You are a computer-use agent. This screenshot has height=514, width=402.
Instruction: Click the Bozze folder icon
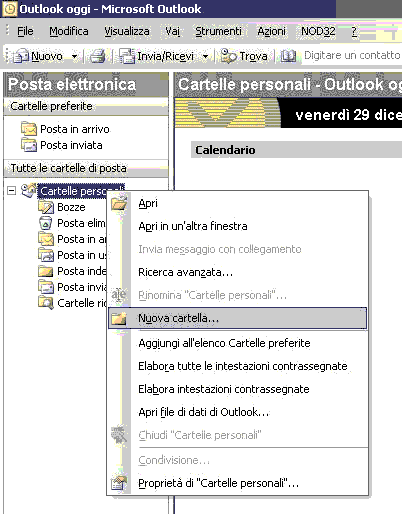(x=46, y=207)
